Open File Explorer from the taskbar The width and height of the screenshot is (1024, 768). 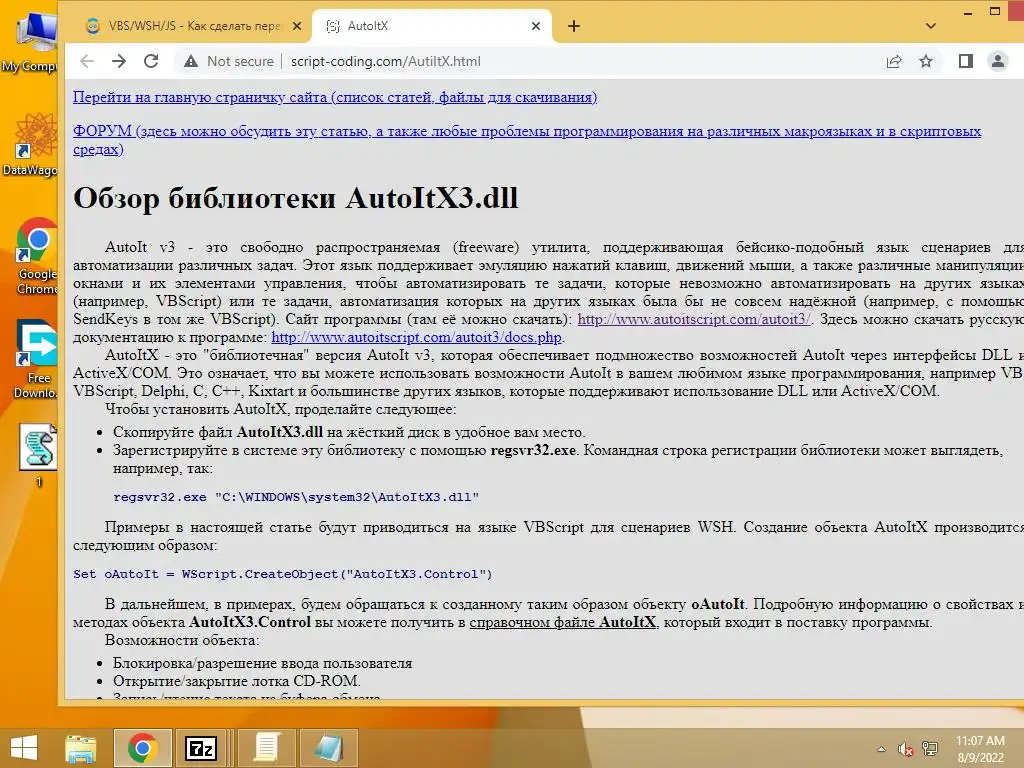coord(81,748)
